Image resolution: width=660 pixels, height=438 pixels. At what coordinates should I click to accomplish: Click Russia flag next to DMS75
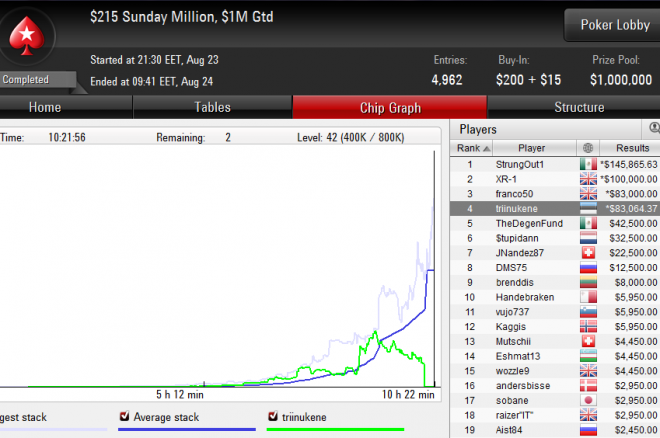[x=588, y=267]
